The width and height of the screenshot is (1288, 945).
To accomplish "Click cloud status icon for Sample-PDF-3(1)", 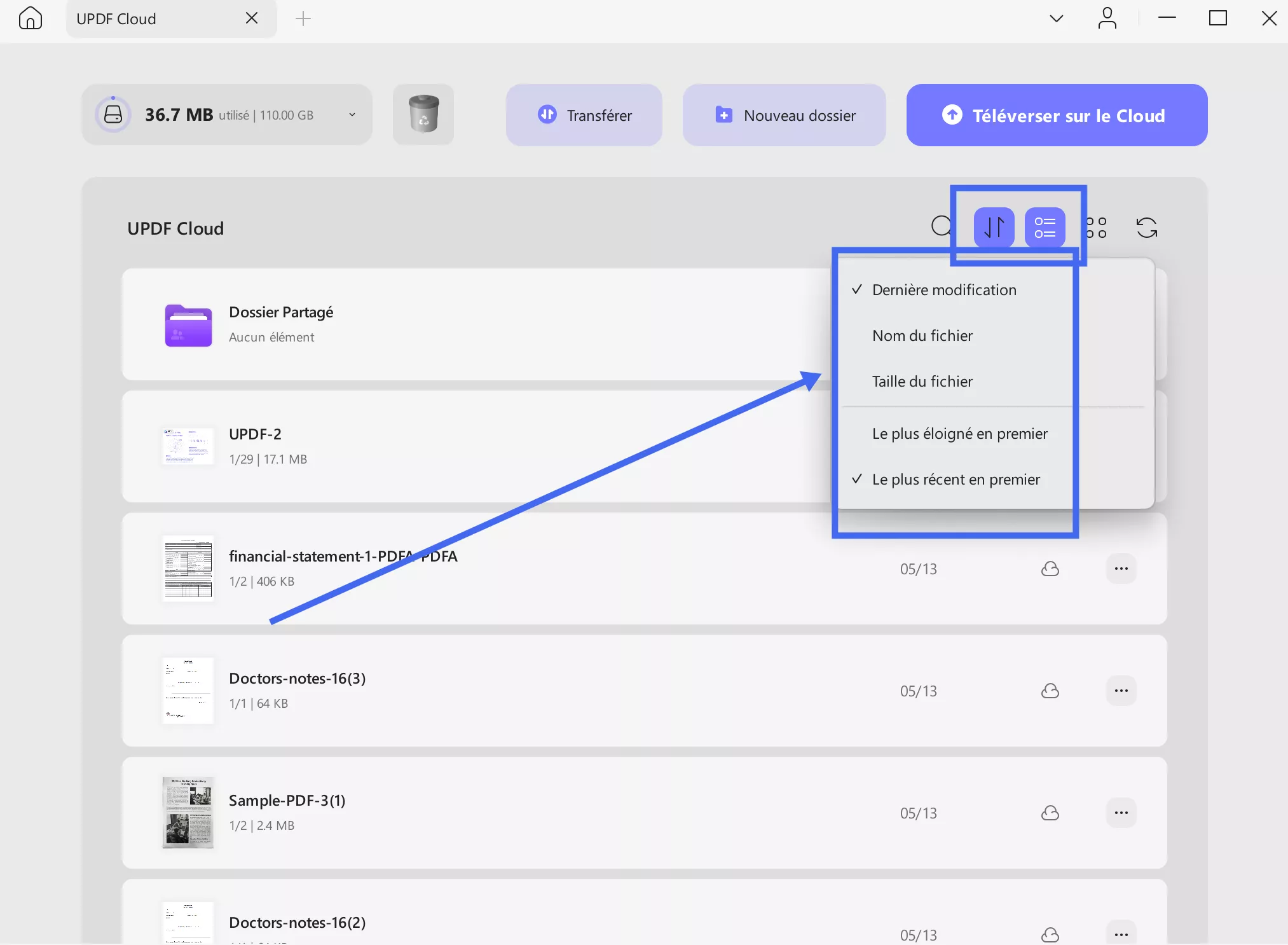I will click(x=1050, y=813).
